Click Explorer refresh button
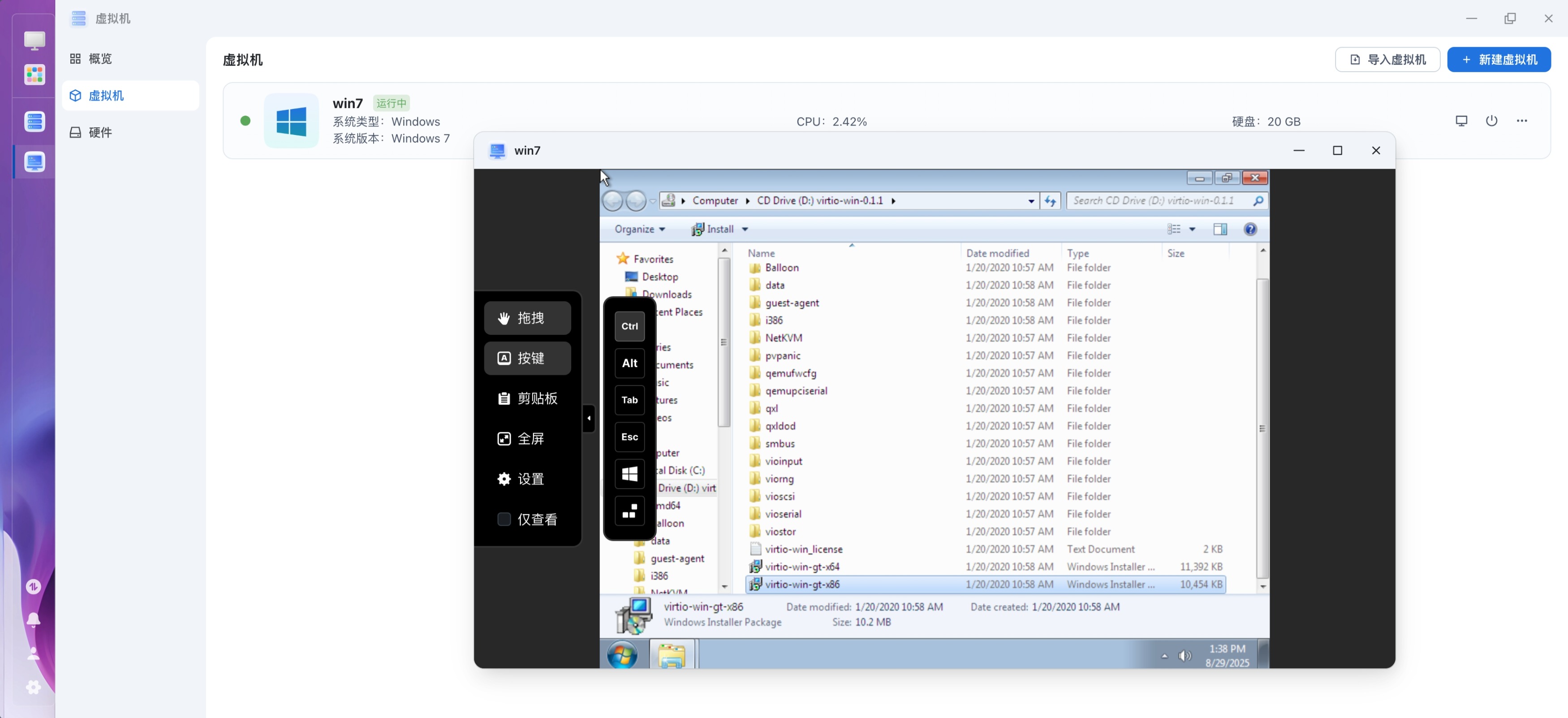The width and height of the screenshot is (1568, 718). [x=1051, y=201]
